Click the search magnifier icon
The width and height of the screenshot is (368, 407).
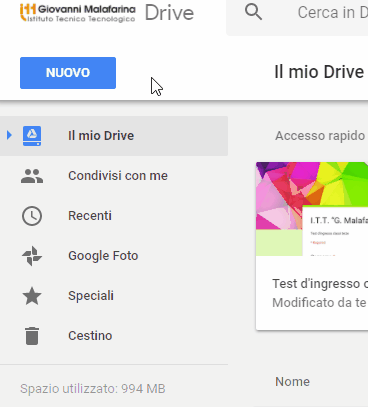click(x=253, y=12)
